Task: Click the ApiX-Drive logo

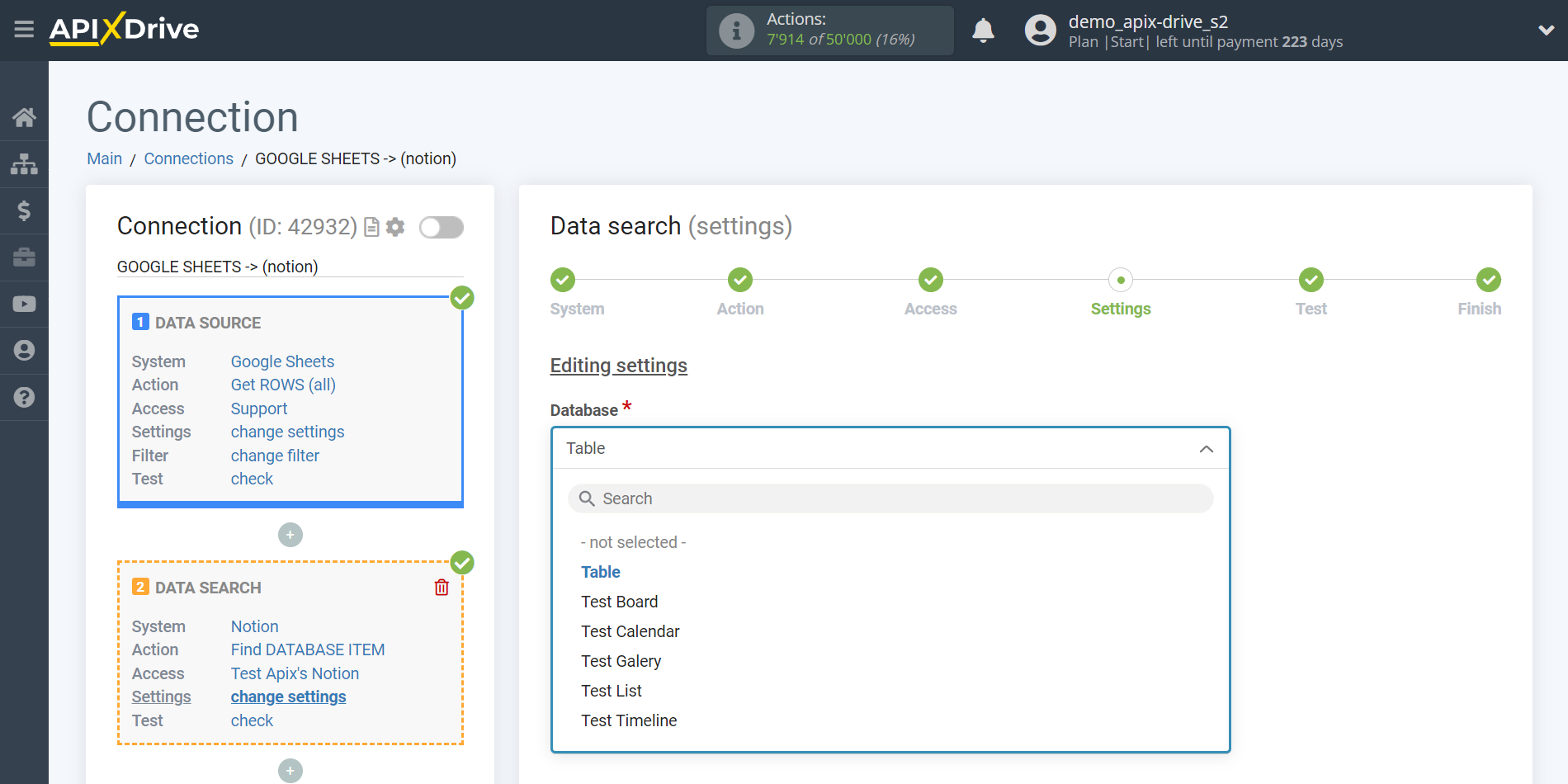Action: point(124,29)
